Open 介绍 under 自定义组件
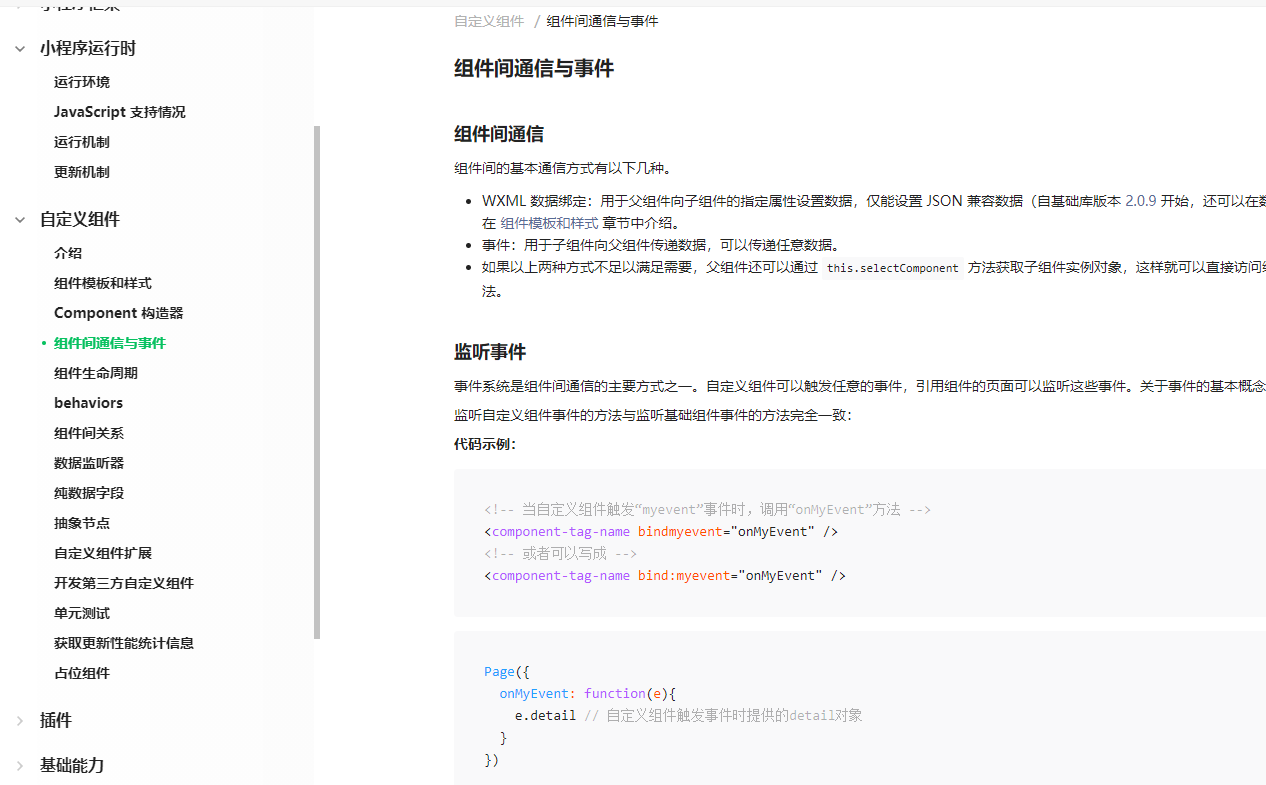1266x785 pixels. [68, 253]
